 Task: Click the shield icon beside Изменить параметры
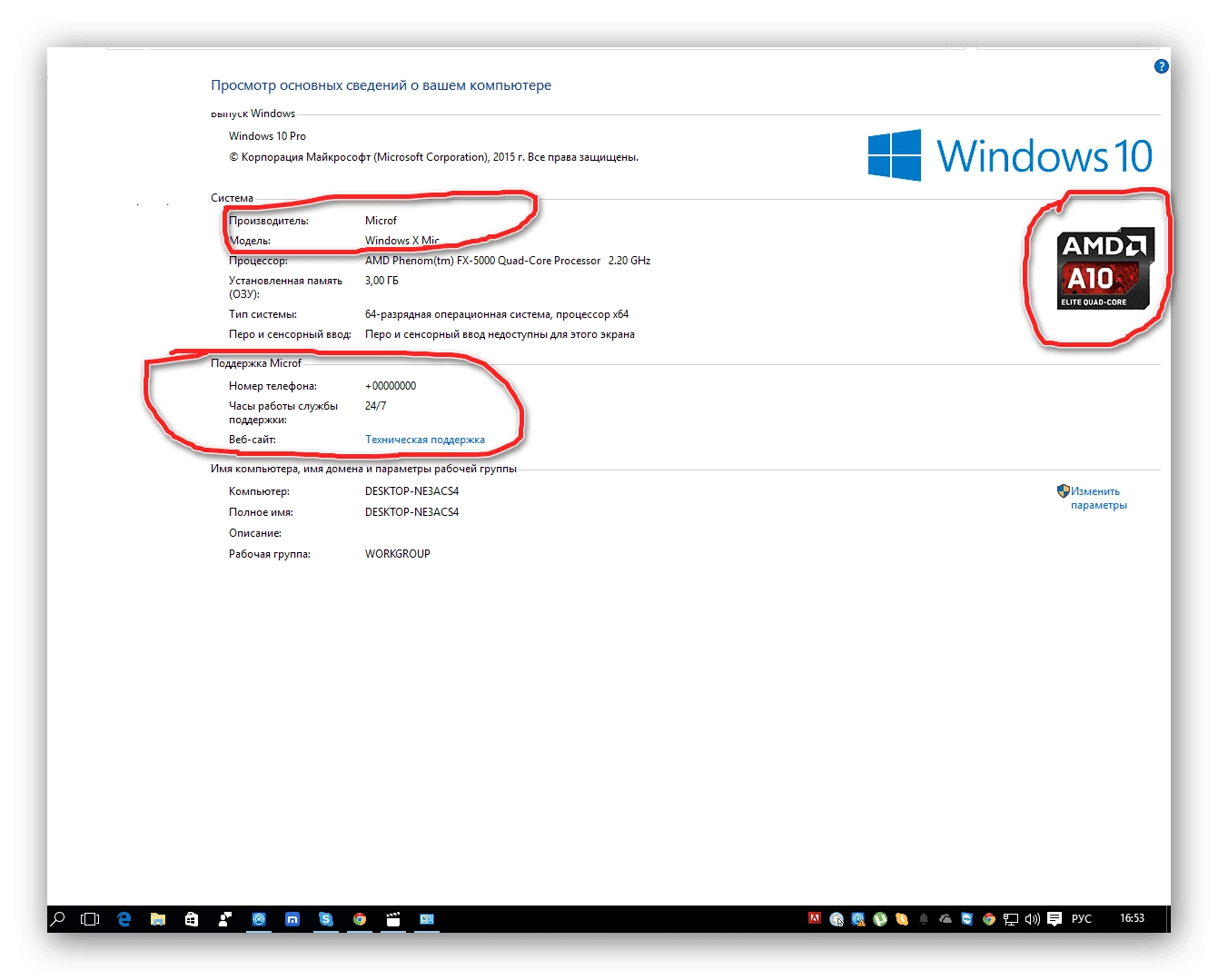(1064, 491)
